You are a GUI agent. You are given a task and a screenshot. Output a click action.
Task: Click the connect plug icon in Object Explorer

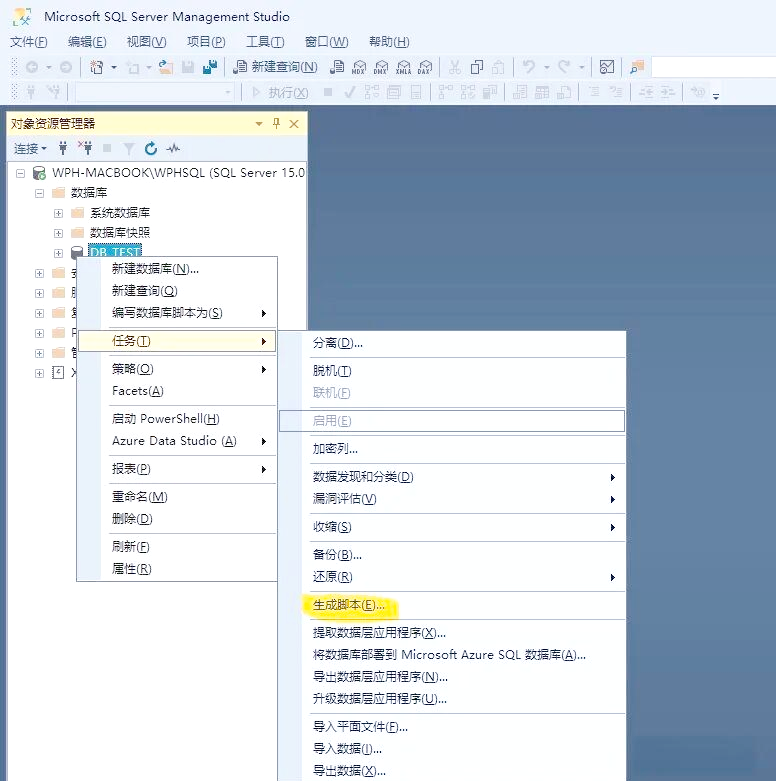[x=63, y=148]
